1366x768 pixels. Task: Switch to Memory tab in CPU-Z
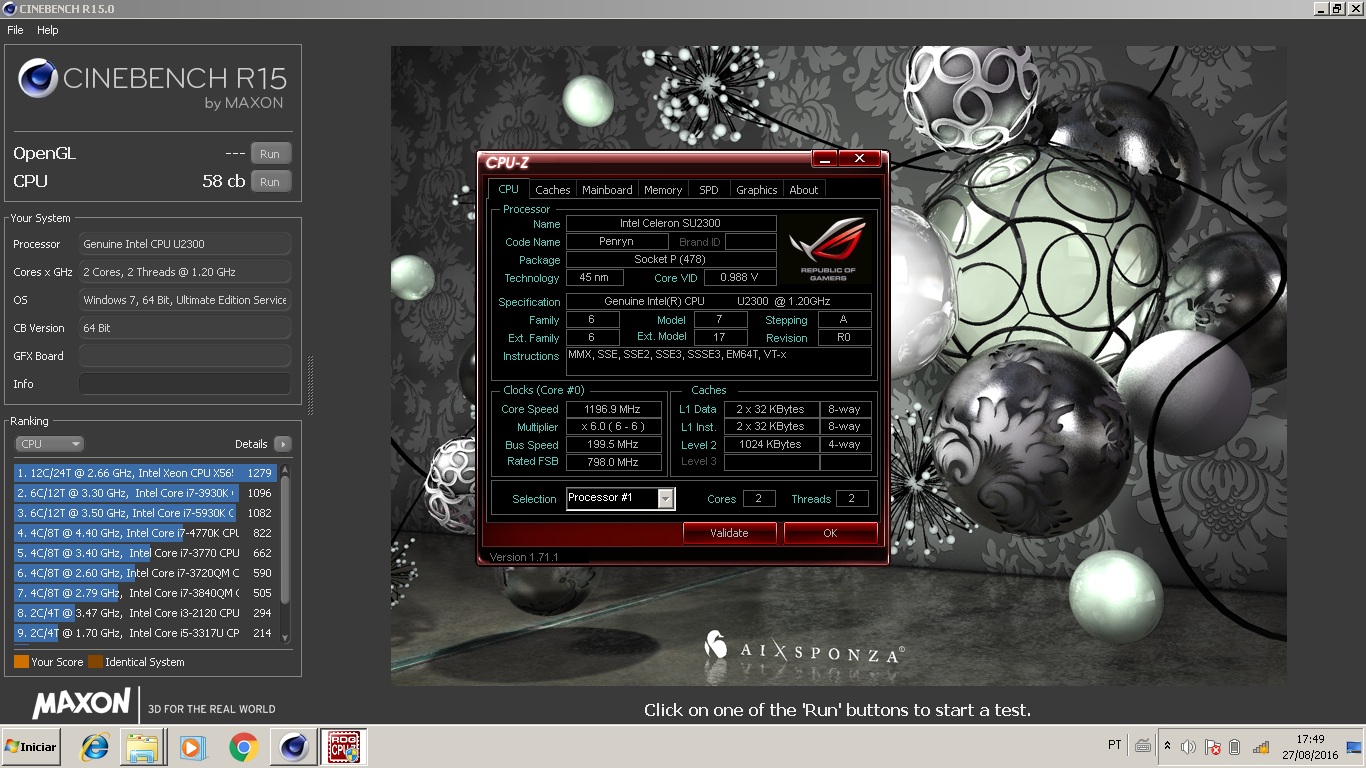(x=663, y=190)
